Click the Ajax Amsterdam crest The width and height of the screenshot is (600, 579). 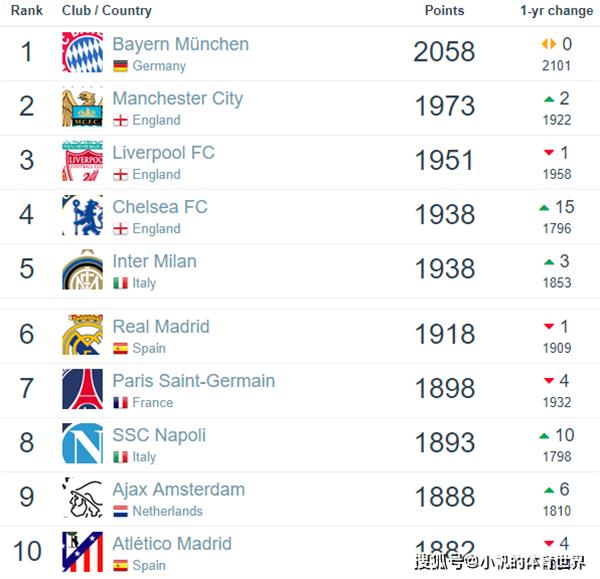point(83,497)
